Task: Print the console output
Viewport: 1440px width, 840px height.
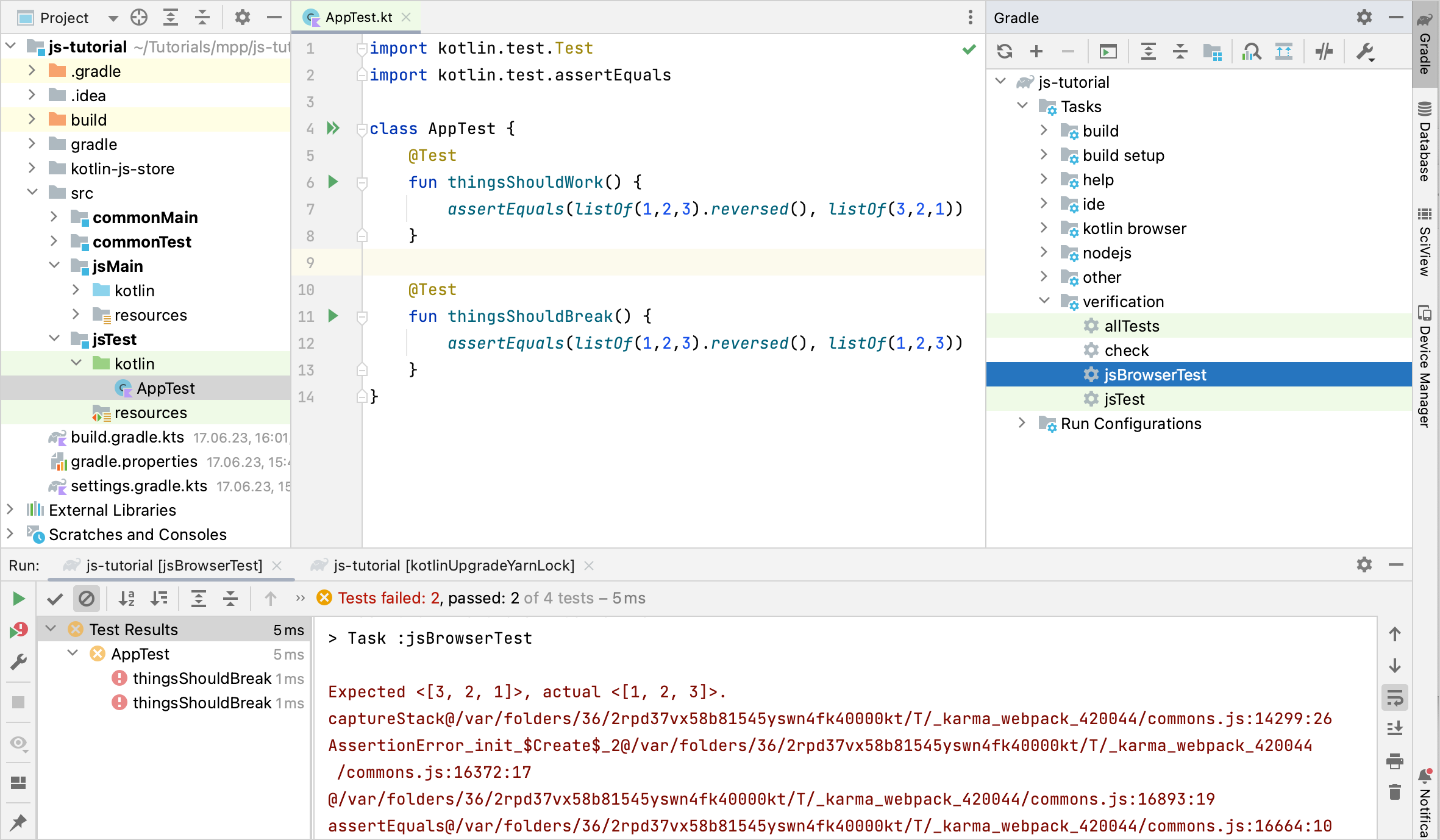Action: click(x=1395, y=761)
